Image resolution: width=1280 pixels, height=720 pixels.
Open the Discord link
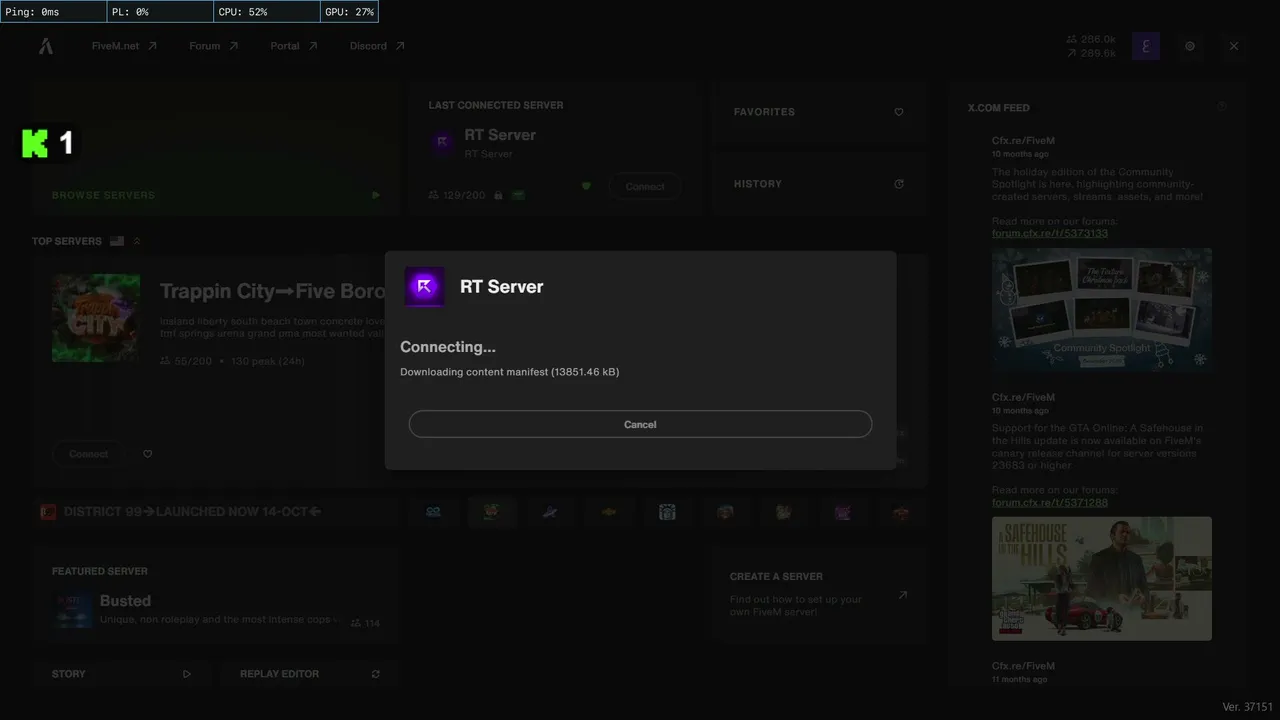(x=377, y=46)
